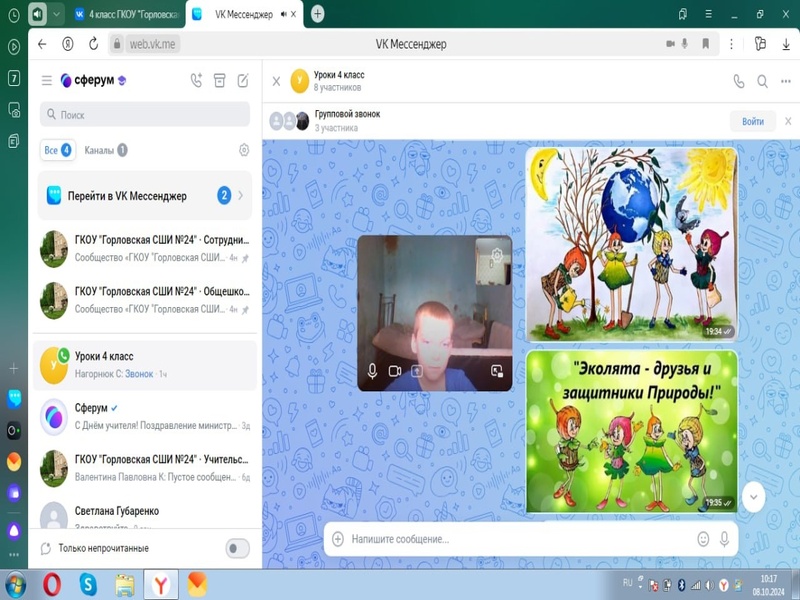This screenshot has height=600, width=800.
Task: Open Yandex Browser taskbar button
Action: tap(161, 584)
